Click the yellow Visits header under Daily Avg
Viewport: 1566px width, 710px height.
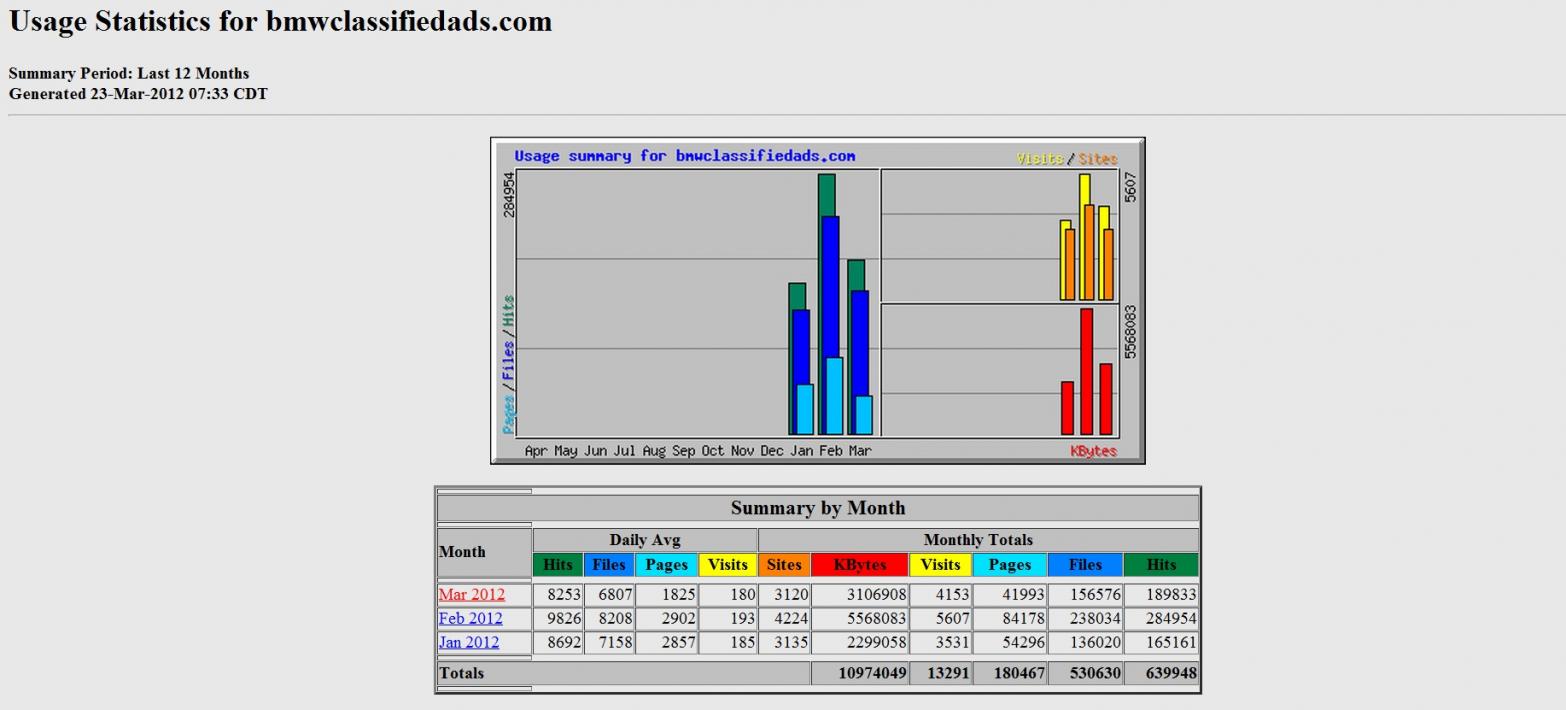tap(728, 565)
